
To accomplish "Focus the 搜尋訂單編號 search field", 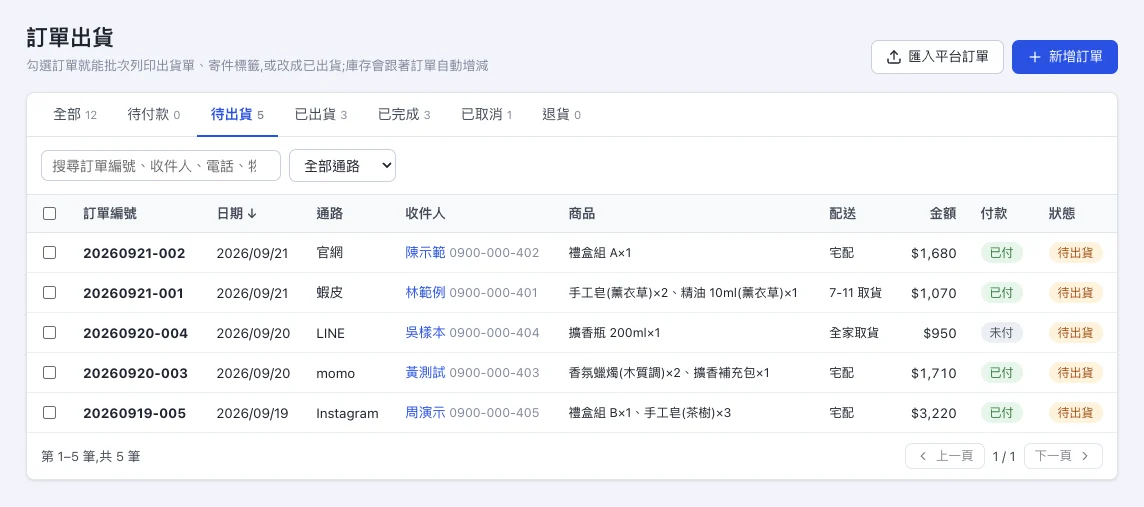I will click(161, 166).
